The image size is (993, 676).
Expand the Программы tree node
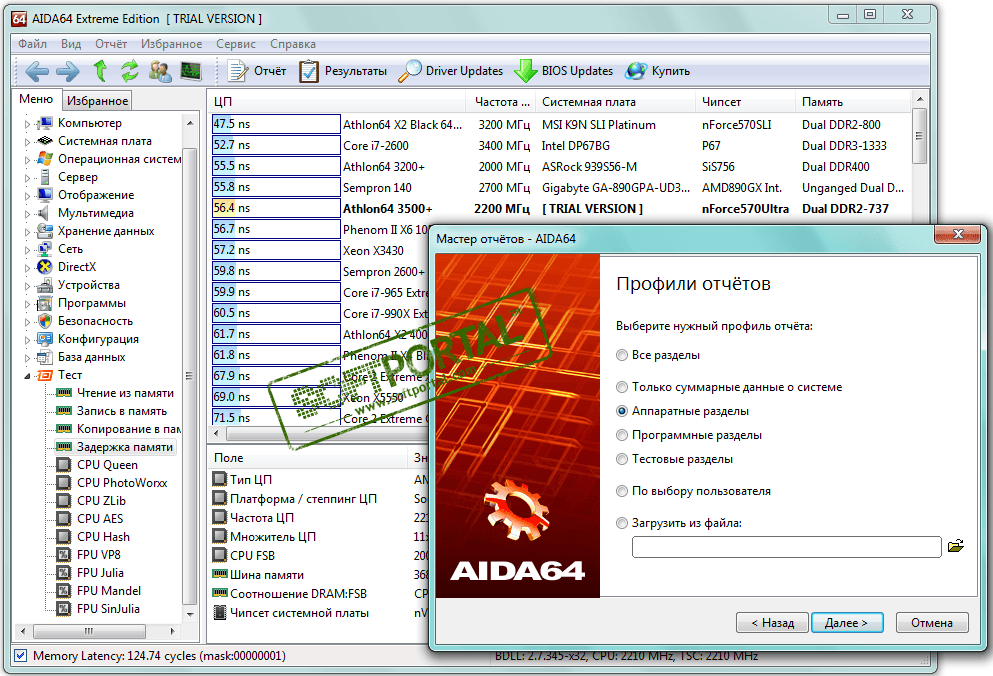click(27, 303)
